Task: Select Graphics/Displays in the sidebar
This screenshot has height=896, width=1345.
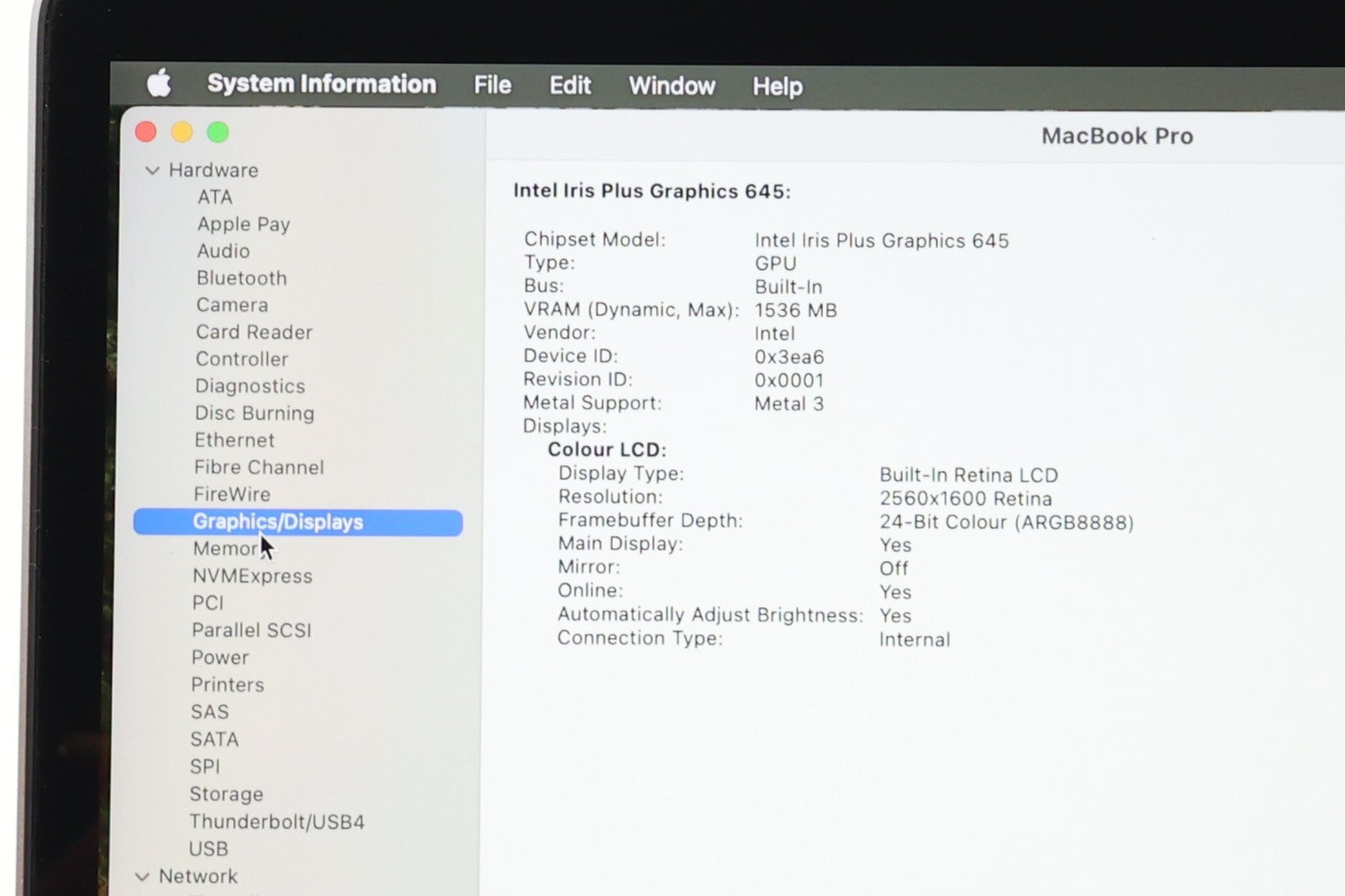Action: (277, 522)
